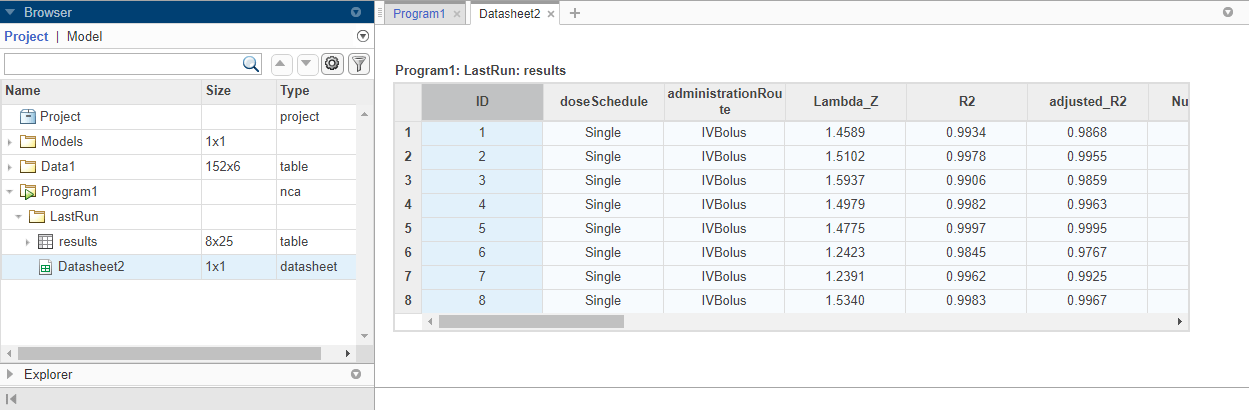Click the move up arrow button

point(282,64)
